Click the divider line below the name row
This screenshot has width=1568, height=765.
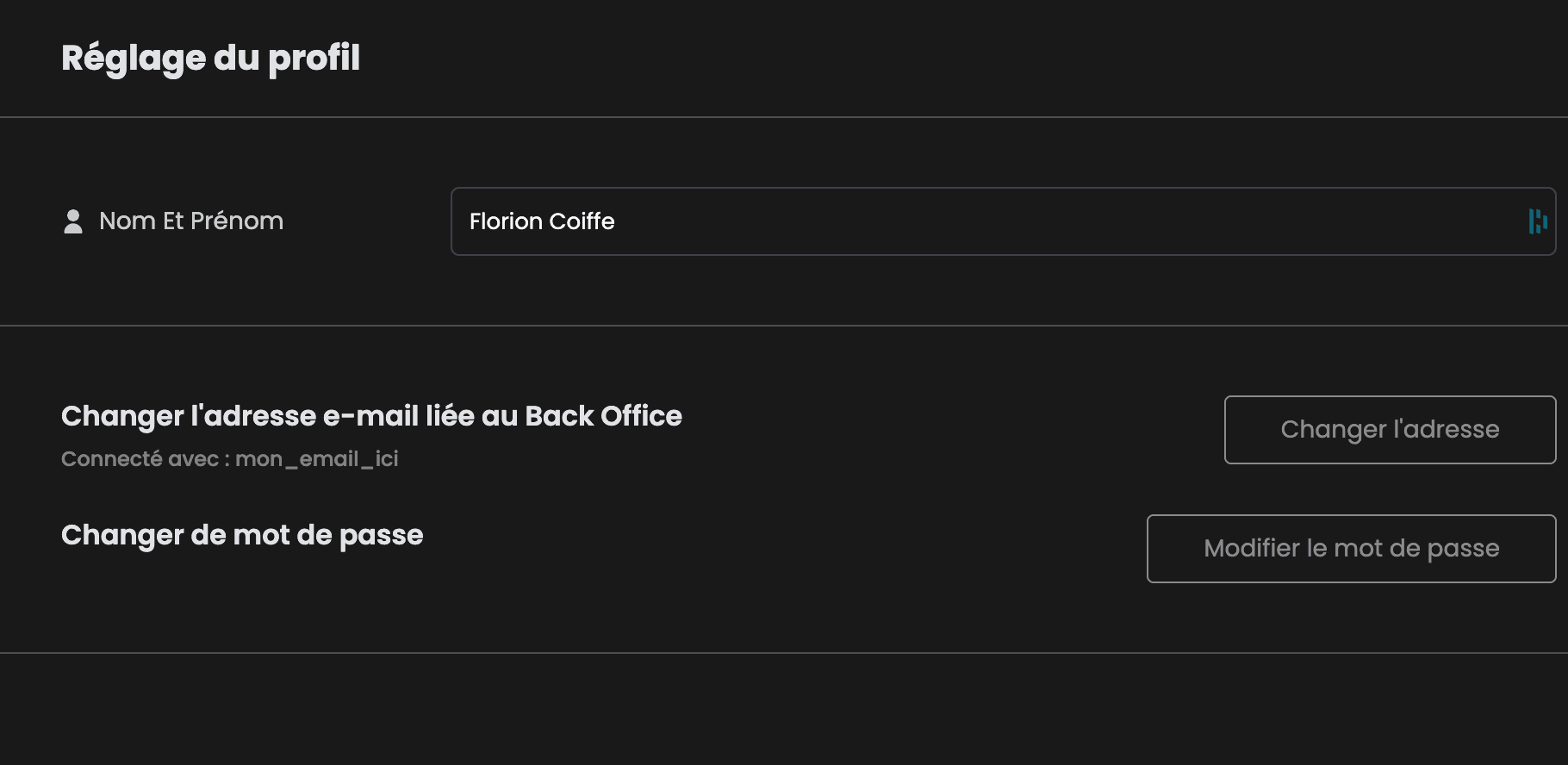point(784,326)
